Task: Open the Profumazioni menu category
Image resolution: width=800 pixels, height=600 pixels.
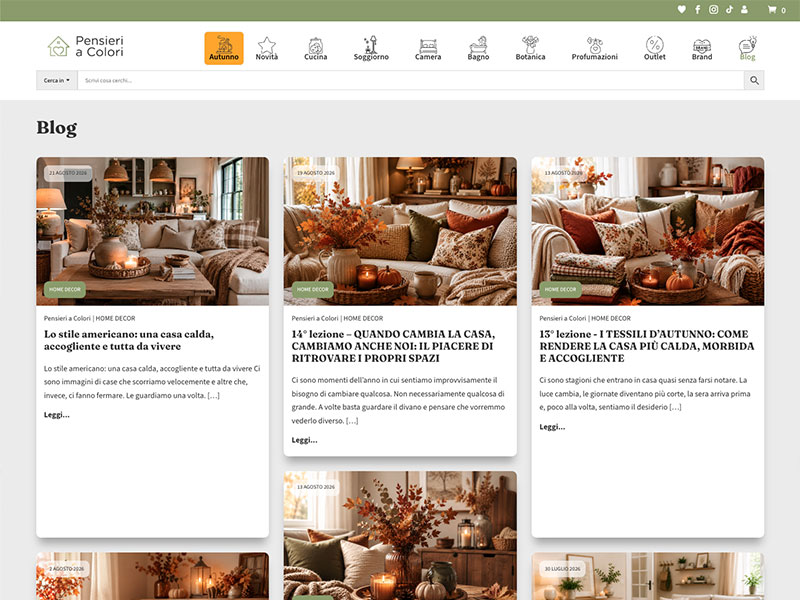Action: tap(594, 48)
